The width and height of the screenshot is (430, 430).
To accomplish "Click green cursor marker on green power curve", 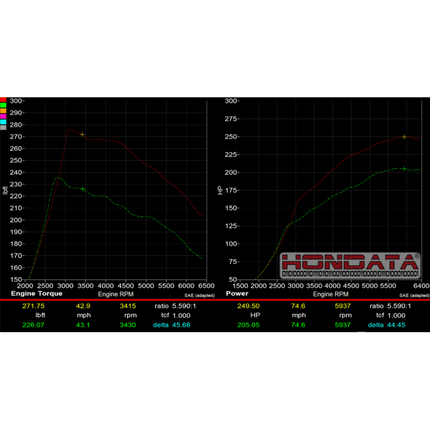I will pos(404,169).
